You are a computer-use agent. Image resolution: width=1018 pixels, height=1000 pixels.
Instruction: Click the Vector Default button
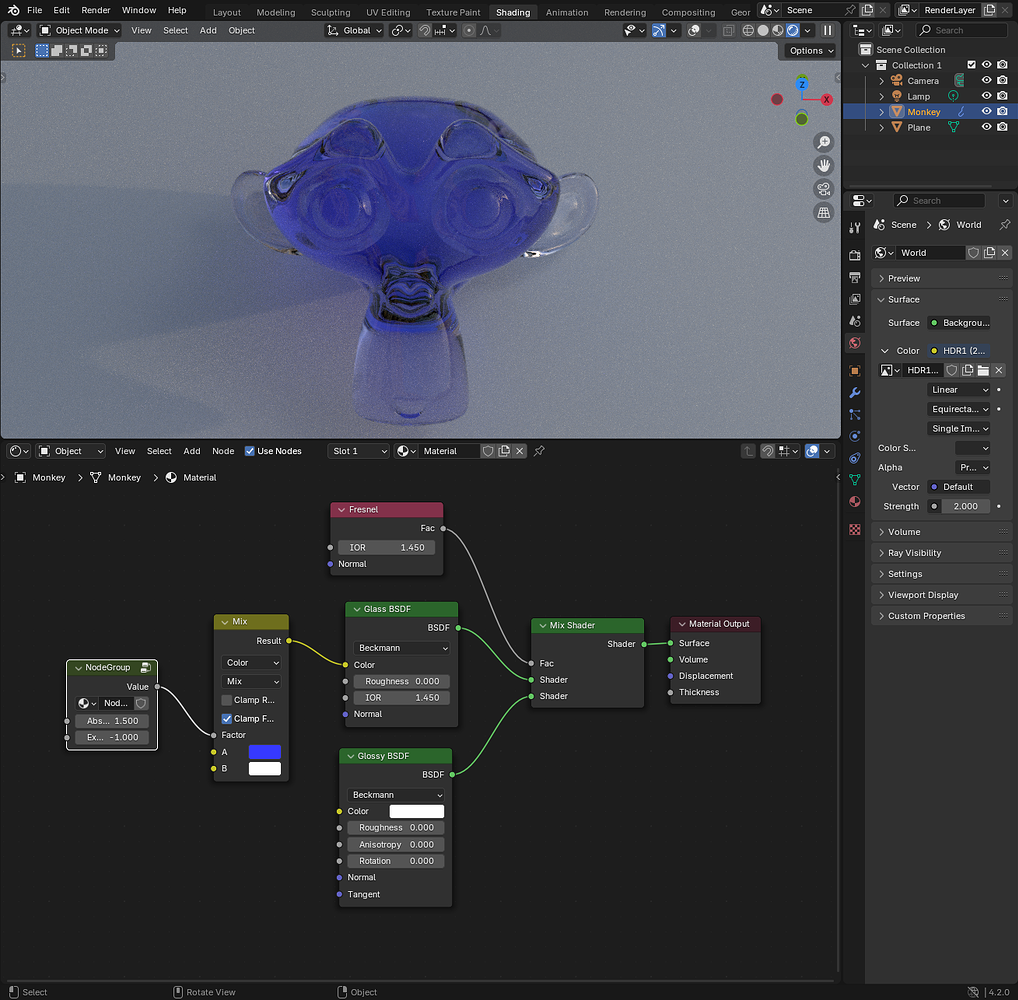(x=959, y=487)
